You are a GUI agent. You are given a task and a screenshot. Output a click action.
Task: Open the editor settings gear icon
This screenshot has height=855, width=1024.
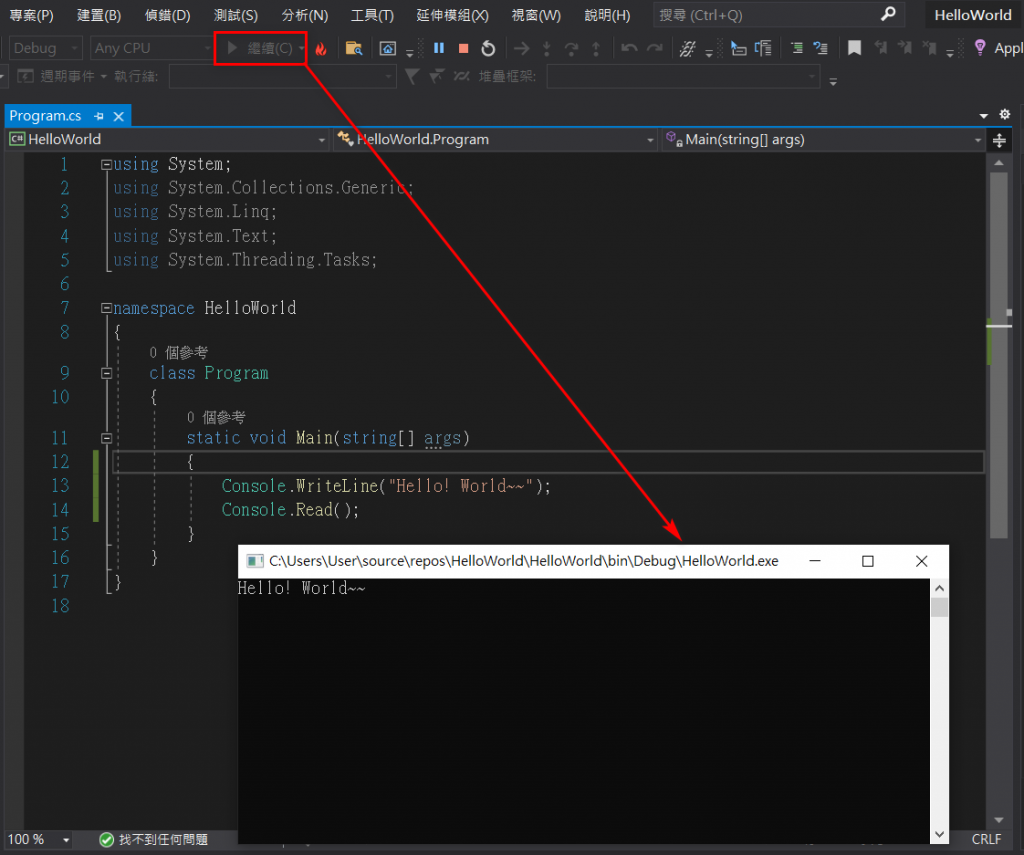pos(1004,115)
